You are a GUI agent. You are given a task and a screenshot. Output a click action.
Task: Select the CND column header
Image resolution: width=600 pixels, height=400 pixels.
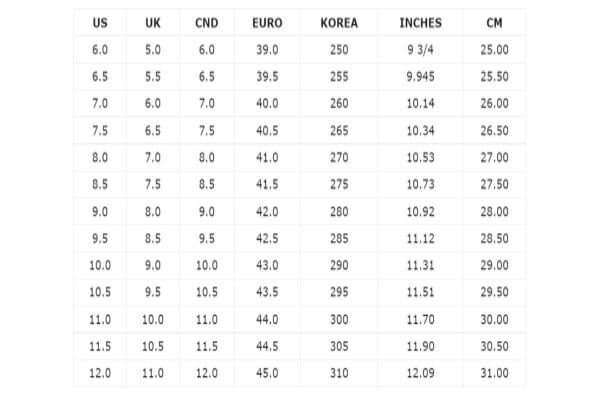click(x=207, y=23)
